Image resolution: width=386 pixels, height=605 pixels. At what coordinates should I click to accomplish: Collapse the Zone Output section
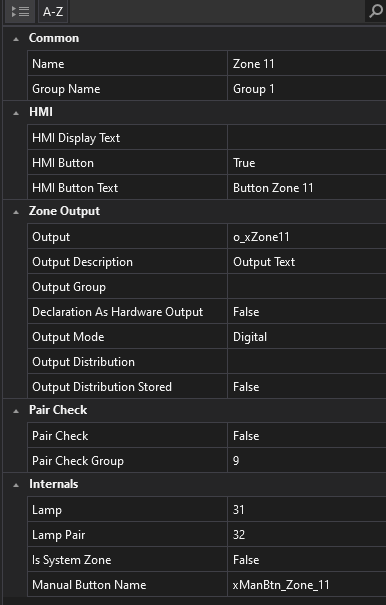[16, 211]
